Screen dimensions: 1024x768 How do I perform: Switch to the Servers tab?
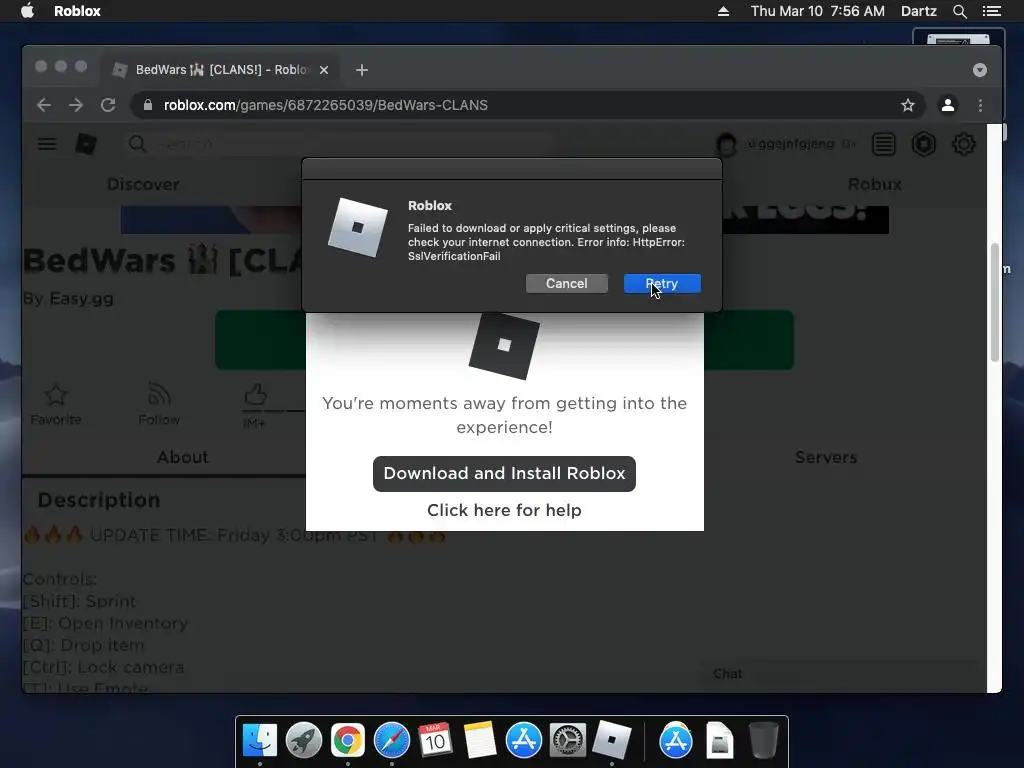825,457
